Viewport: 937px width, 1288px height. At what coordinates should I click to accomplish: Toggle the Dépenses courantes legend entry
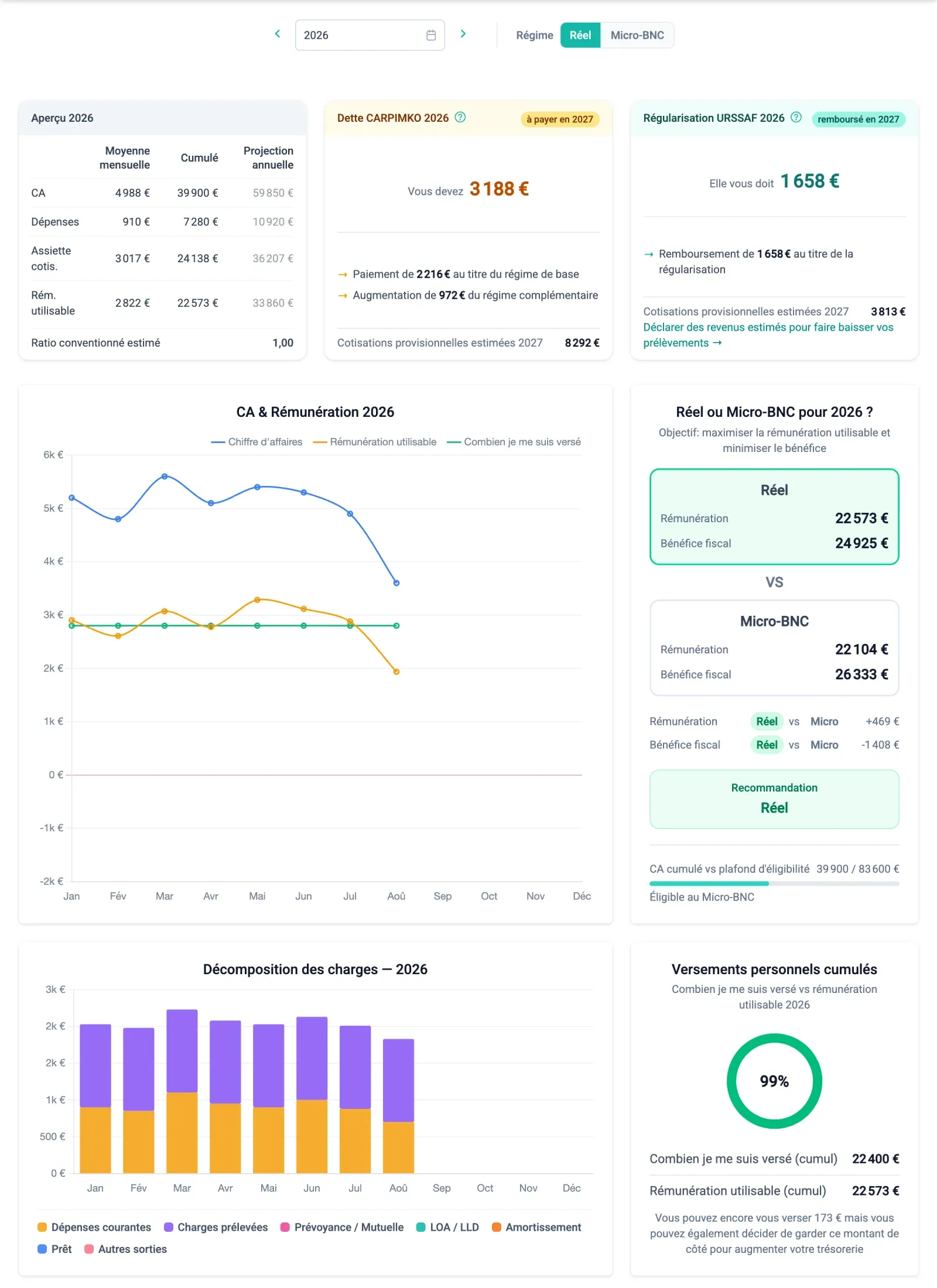coord(94,1227)
